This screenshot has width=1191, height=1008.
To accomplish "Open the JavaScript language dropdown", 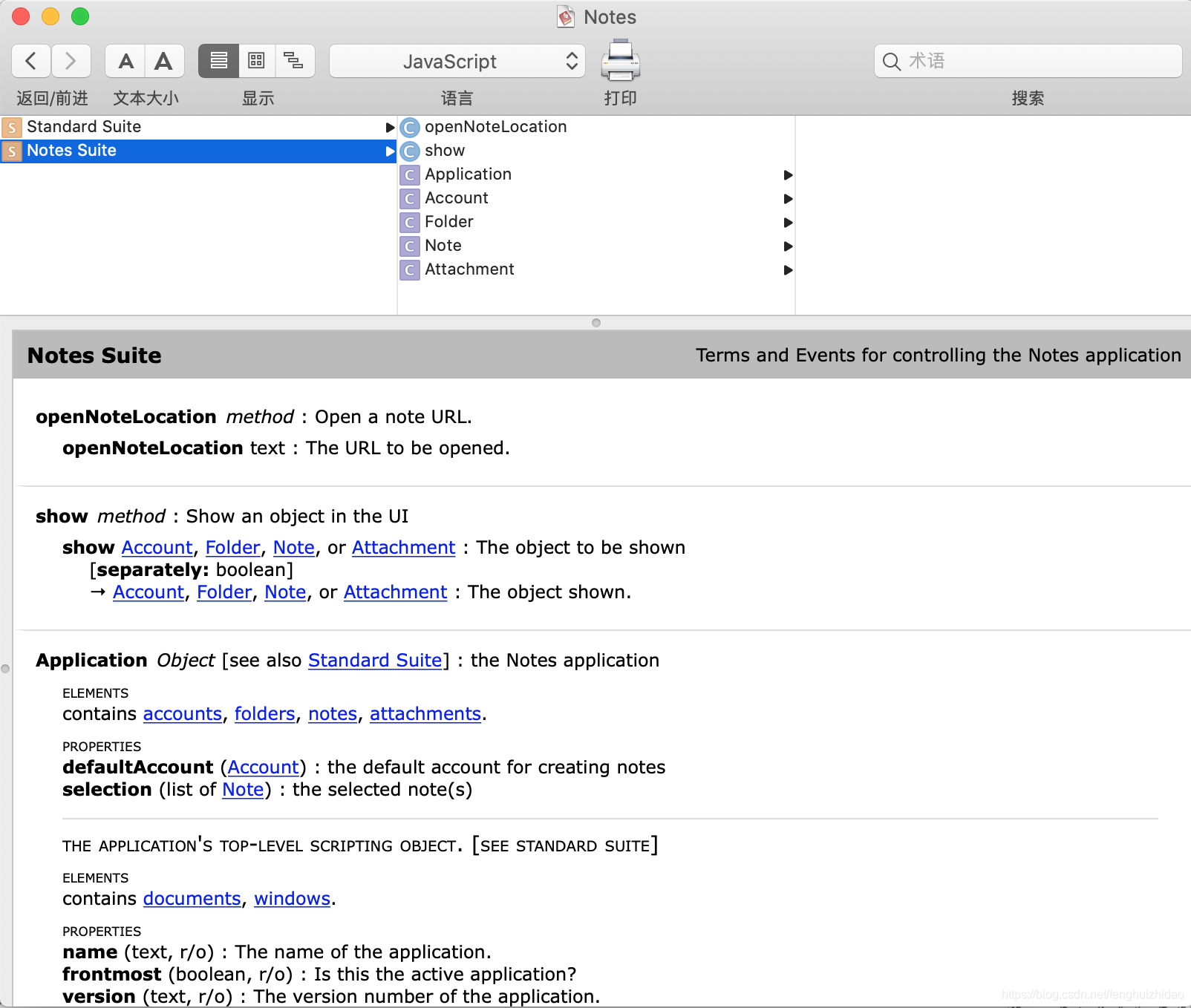I will (x=457, y=61).
